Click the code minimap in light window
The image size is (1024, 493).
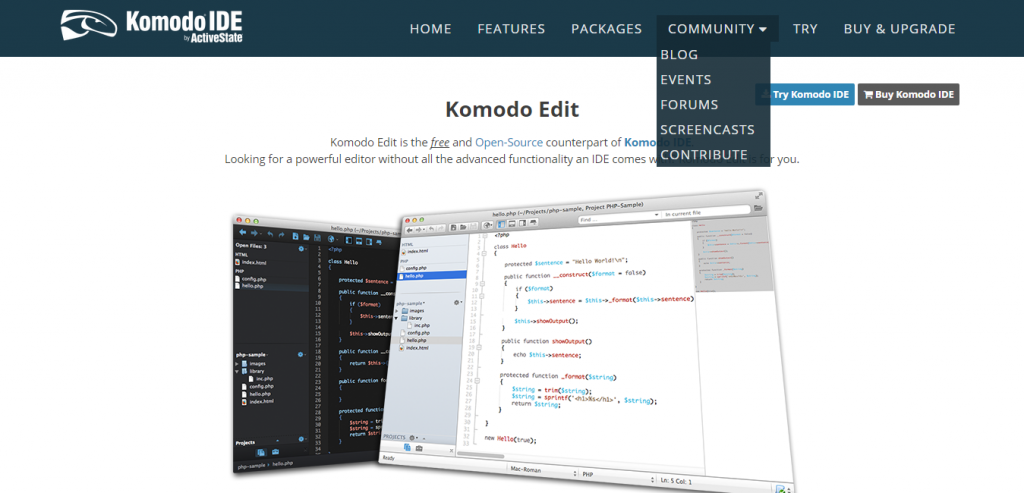(734, 255)
